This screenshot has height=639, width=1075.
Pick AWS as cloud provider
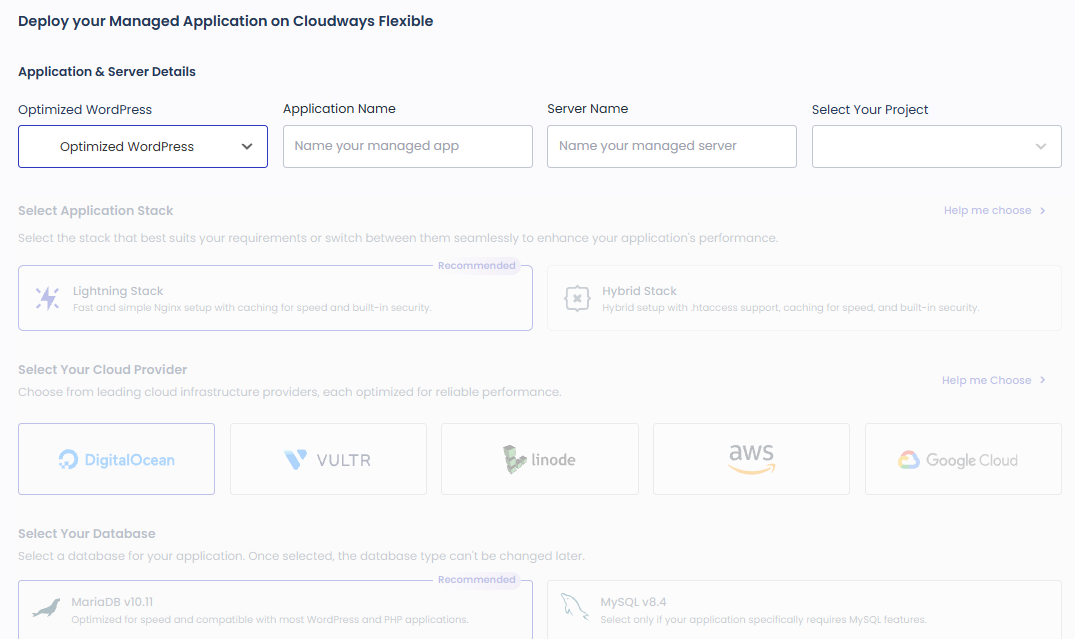click(x=751, y=459)
